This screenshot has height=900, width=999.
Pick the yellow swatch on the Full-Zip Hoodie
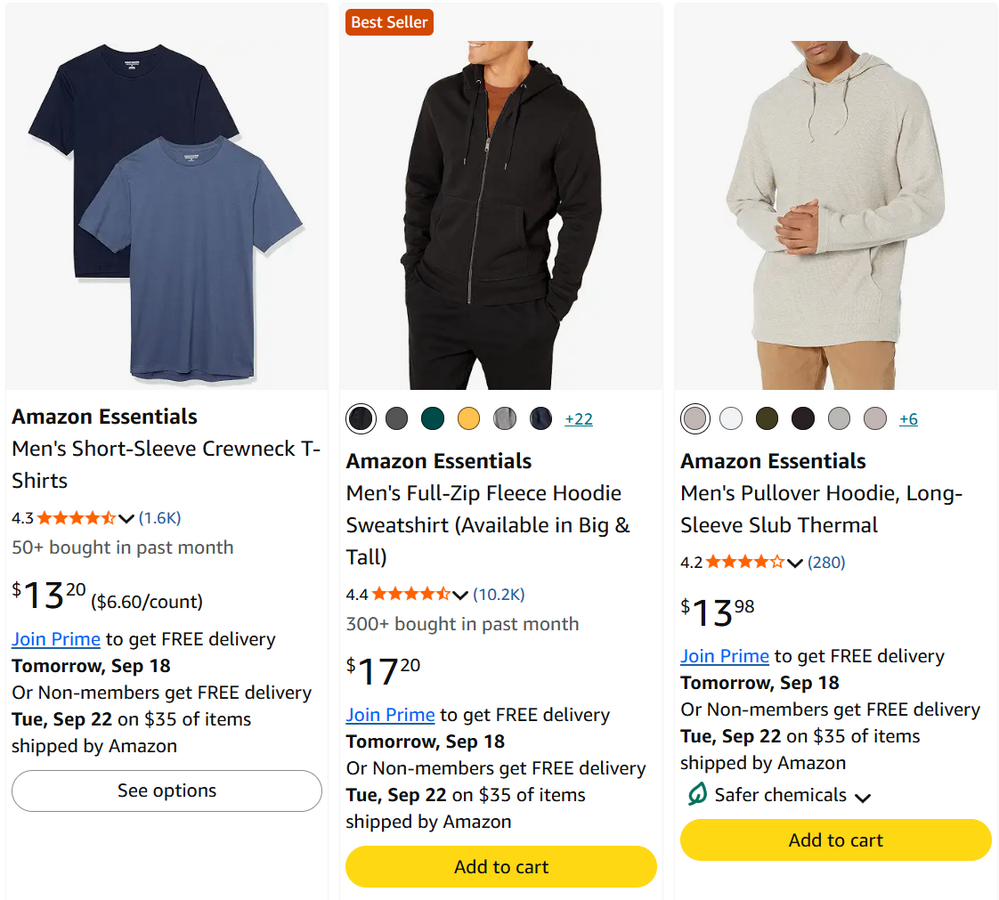[469, 419]
